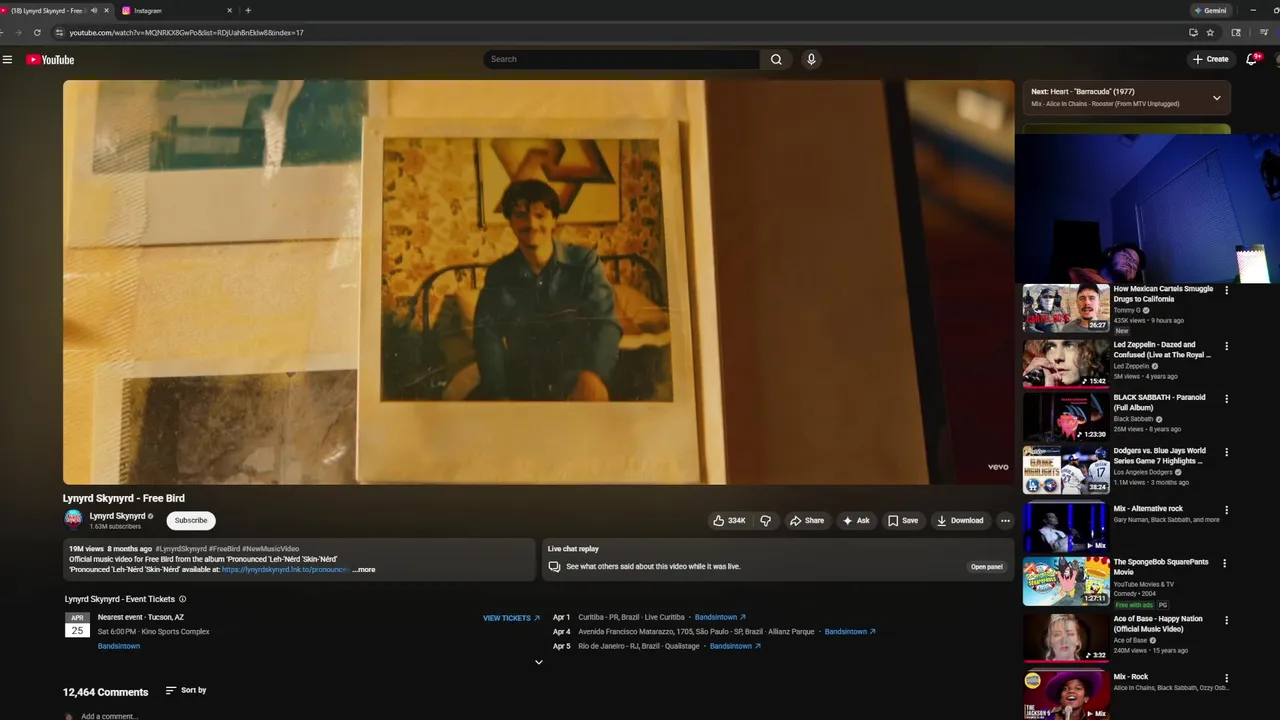The height and width of the screenshot is (720, 1280).
Task: Click the search magnifier button
Action: point(776,59)
